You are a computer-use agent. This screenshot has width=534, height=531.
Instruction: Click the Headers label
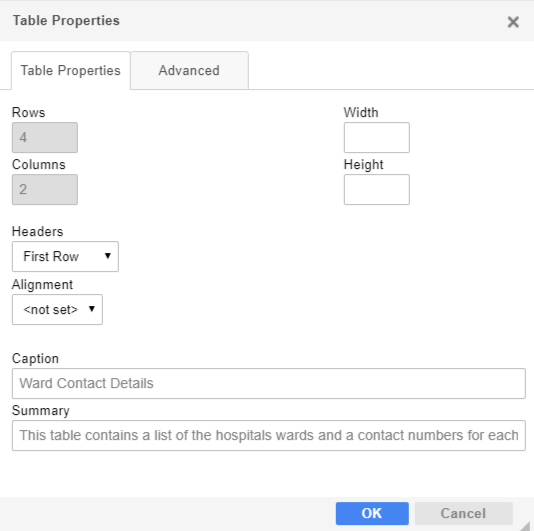click(37, 232)
